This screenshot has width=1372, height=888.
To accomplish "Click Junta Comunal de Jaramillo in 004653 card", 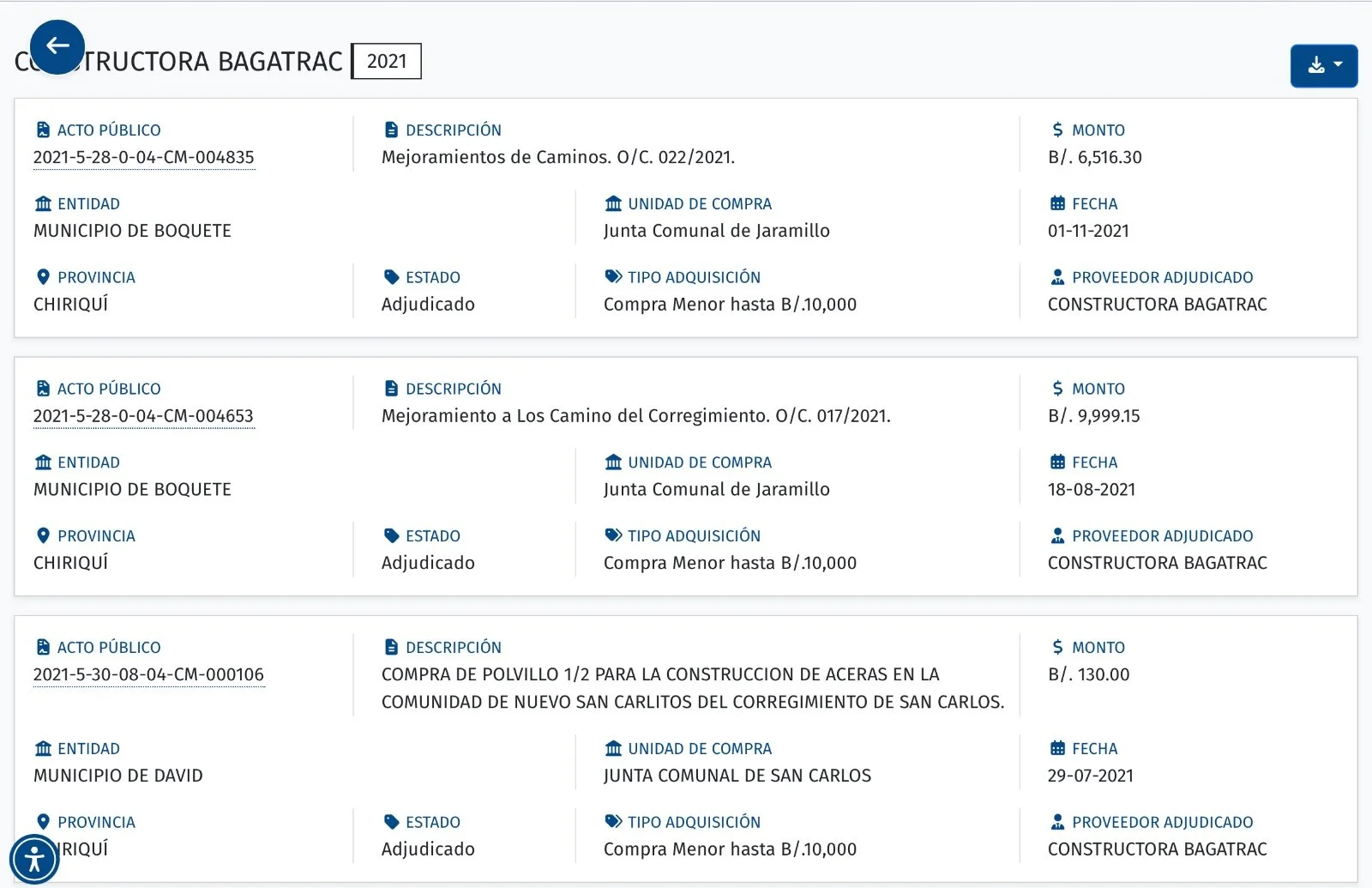I will tap(717, 490).
